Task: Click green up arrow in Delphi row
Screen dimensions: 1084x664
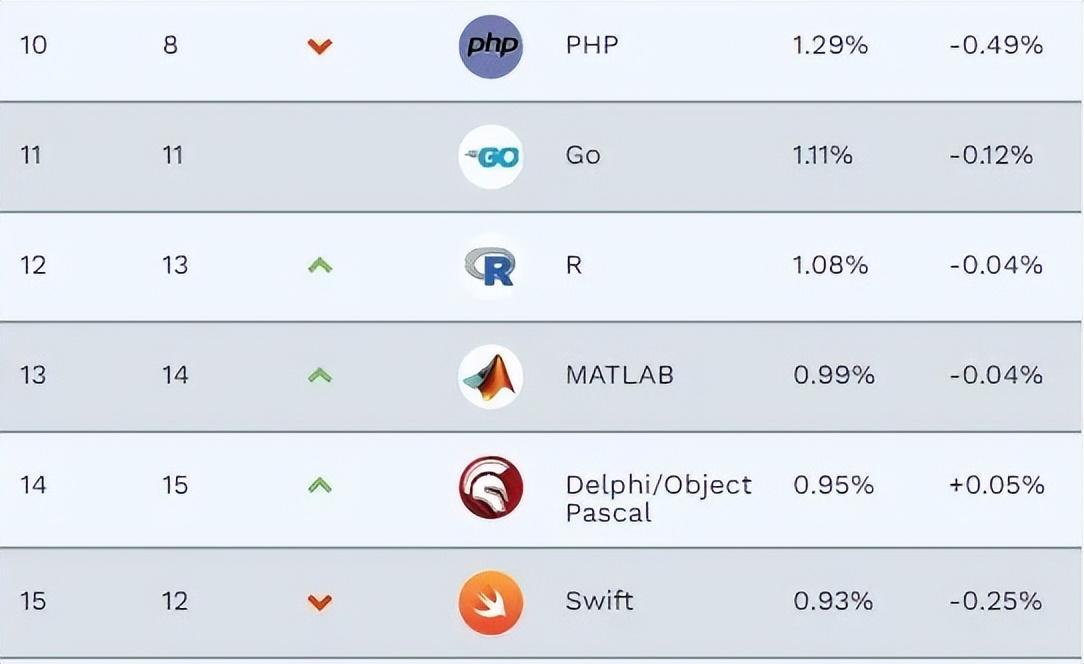Action: coord(320,486)
